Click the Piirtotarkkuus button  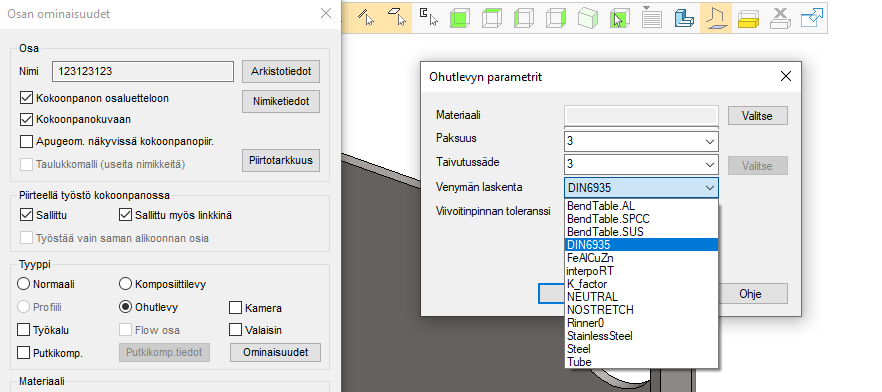(x=281, y=160)
